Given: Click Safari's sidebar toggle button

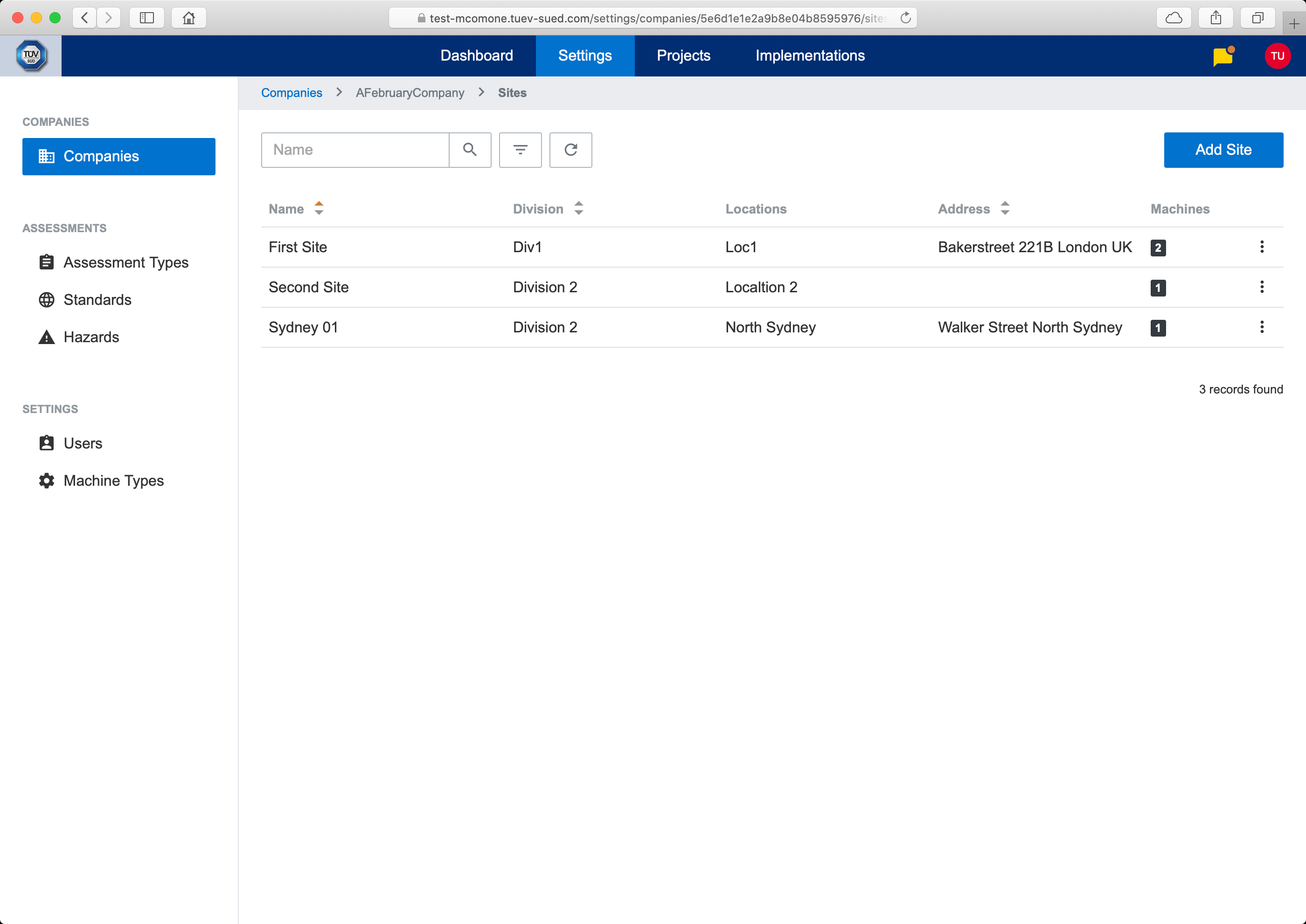Looking at the screenshot, I should tap(147, 18).
